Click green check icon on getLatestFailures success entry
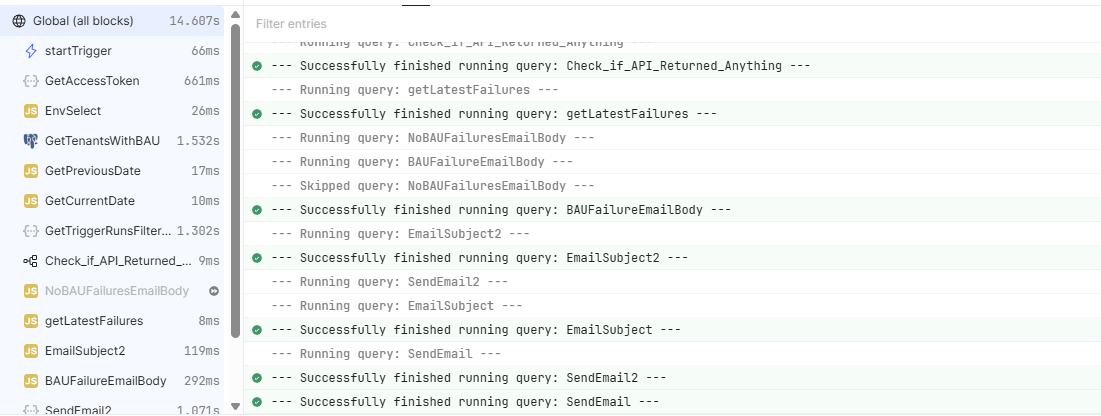Screen dimensions: 1101x416 click(257, 114)
